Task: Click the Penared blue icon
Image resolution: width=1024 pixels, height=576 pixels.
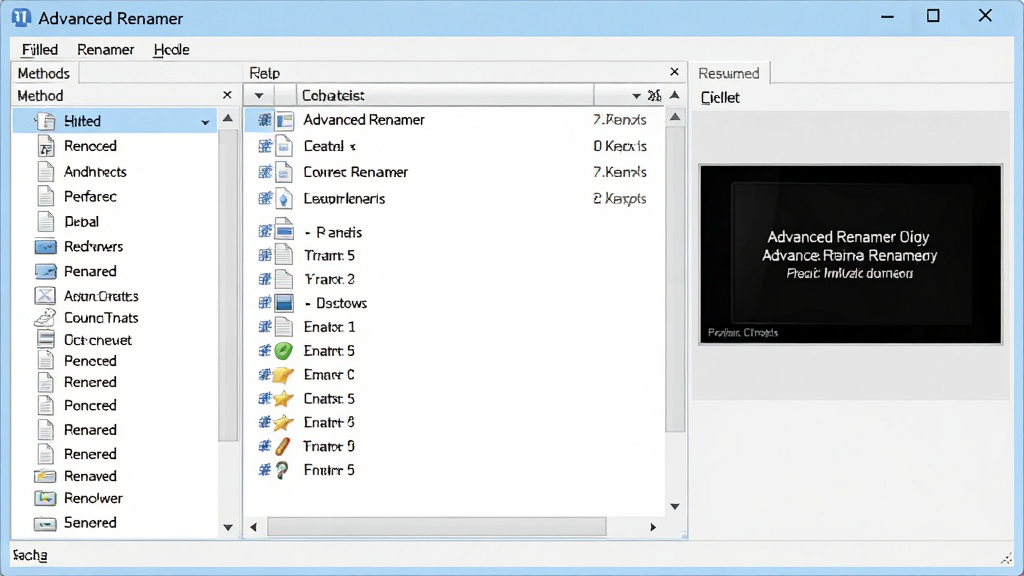Action: [x=46, y=271]
